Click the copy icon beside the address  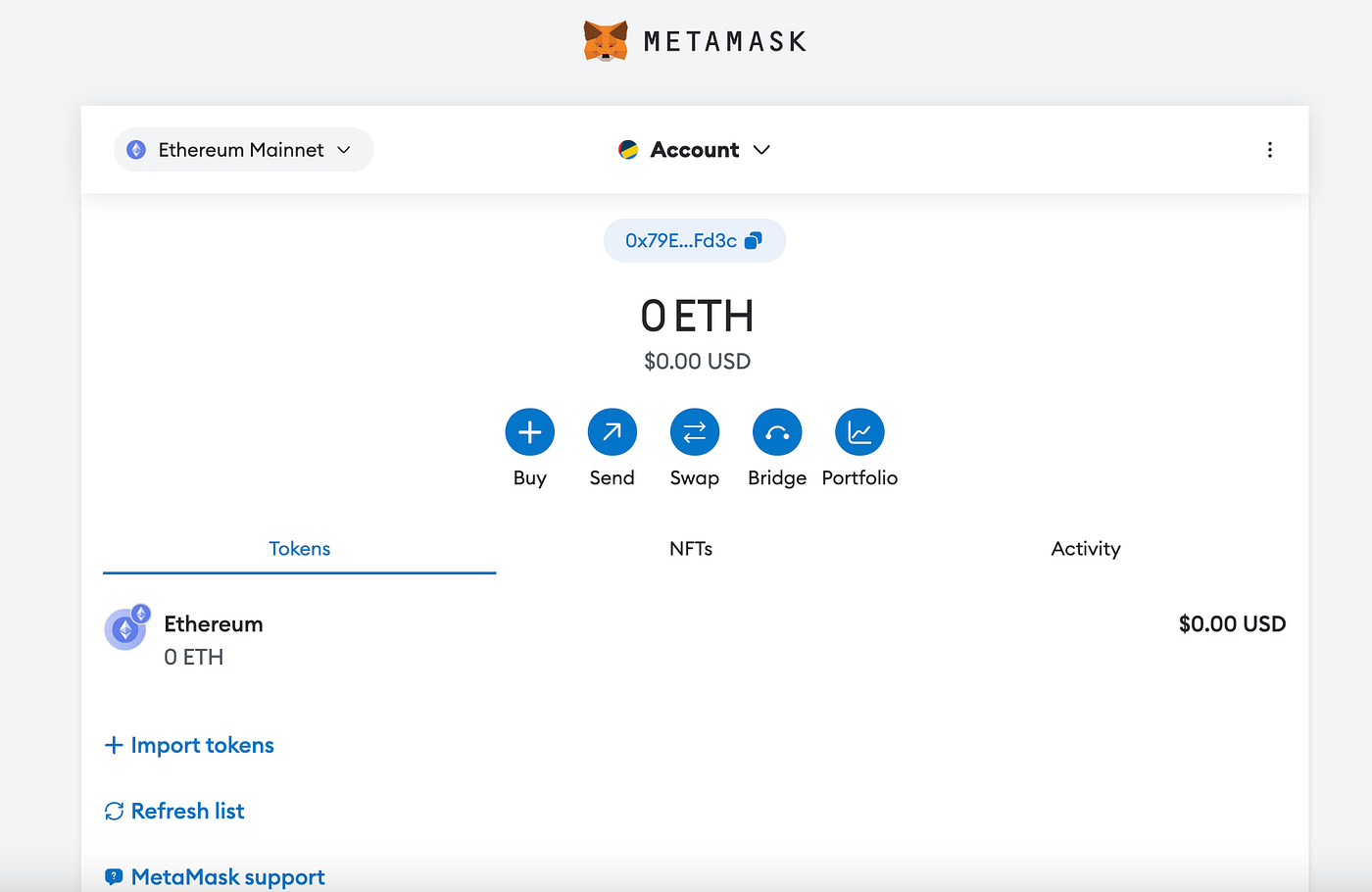tap(753, 240)
